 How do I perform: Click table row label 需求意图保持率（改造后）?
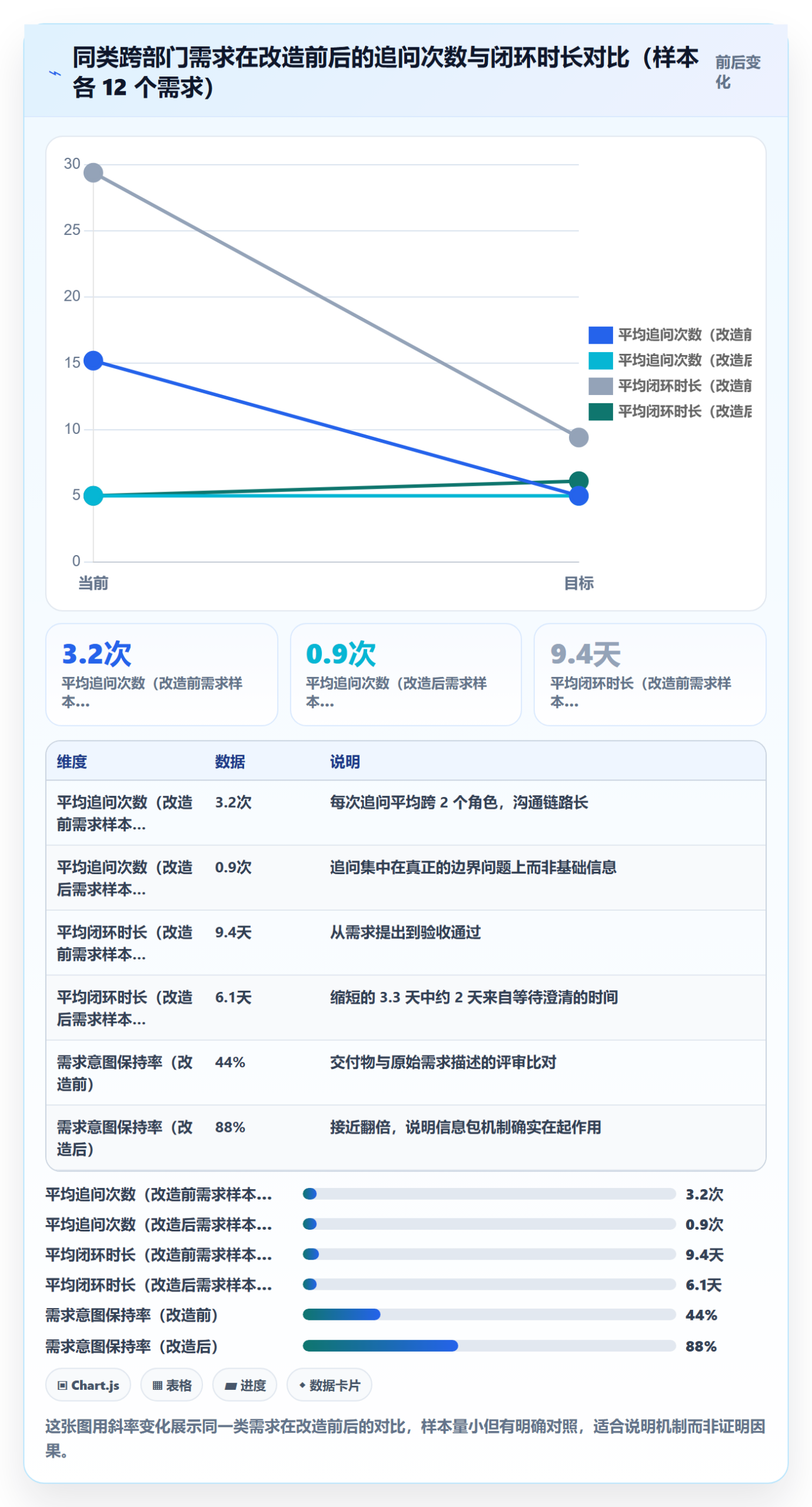[125, 1138]
